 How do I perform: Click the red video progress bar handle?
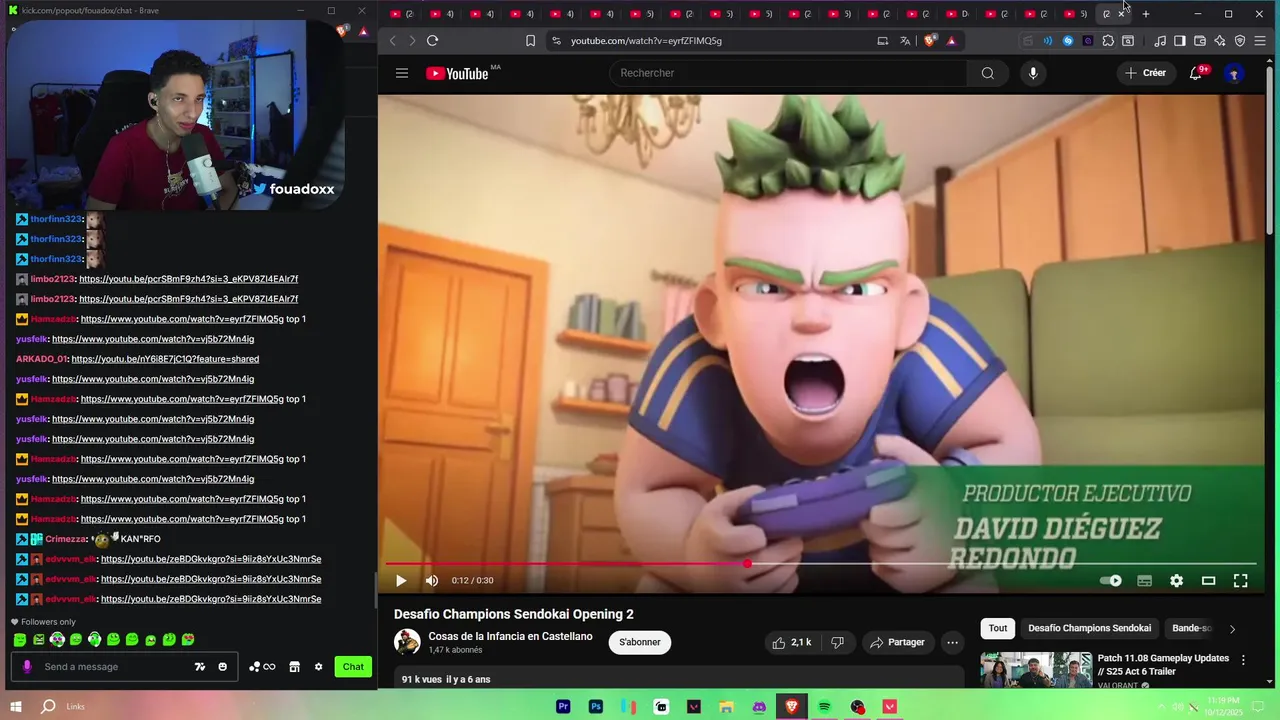(x=747, y=564)
